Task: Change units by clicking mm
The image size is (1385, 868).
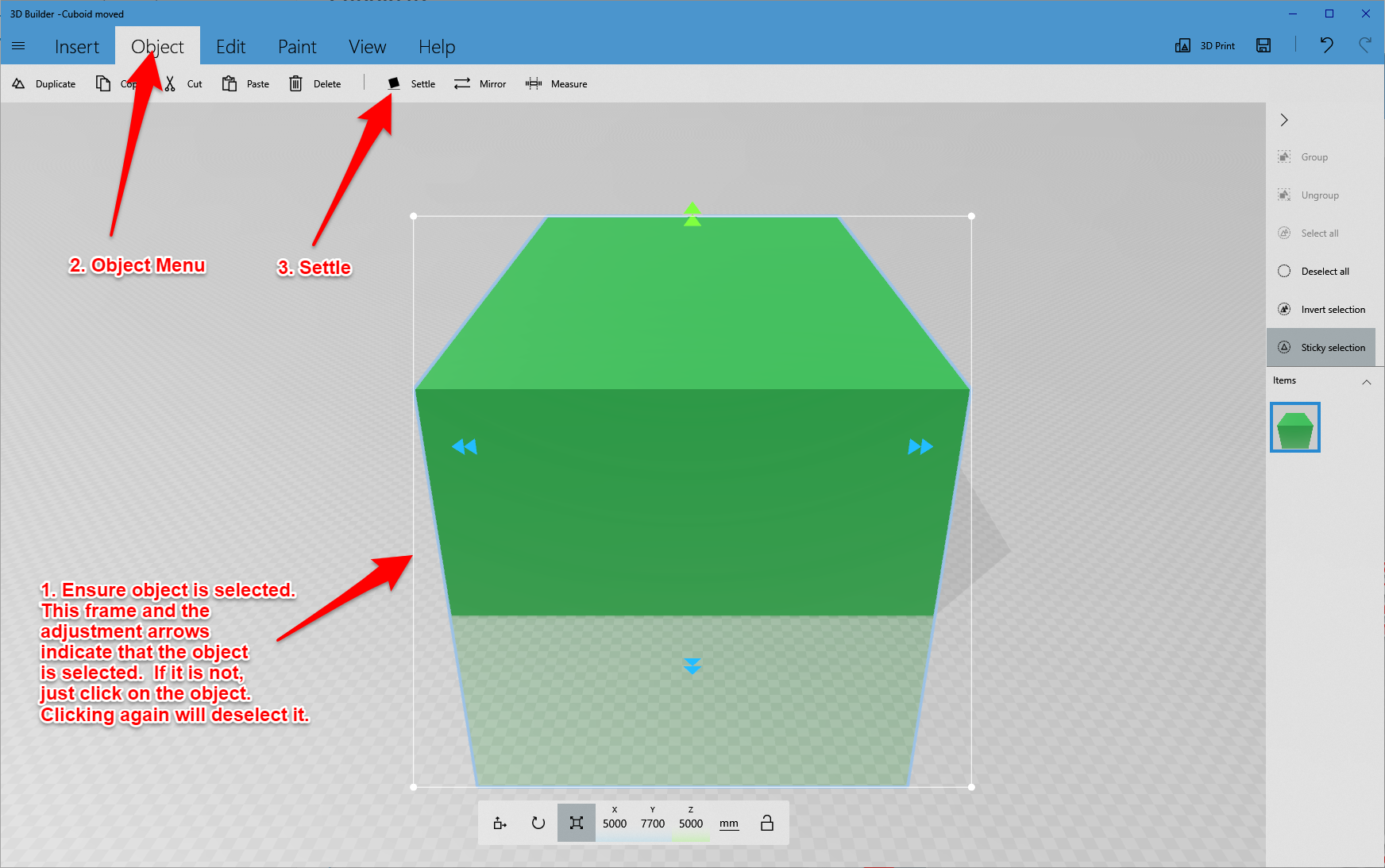Action: [729, 824]
